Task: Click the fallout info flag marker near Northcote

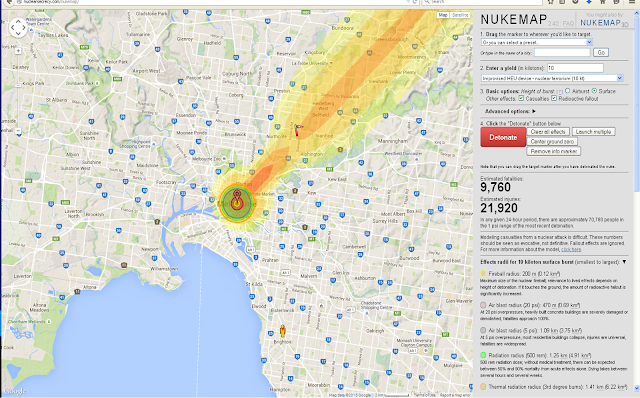Action: [x=298, y=131]
